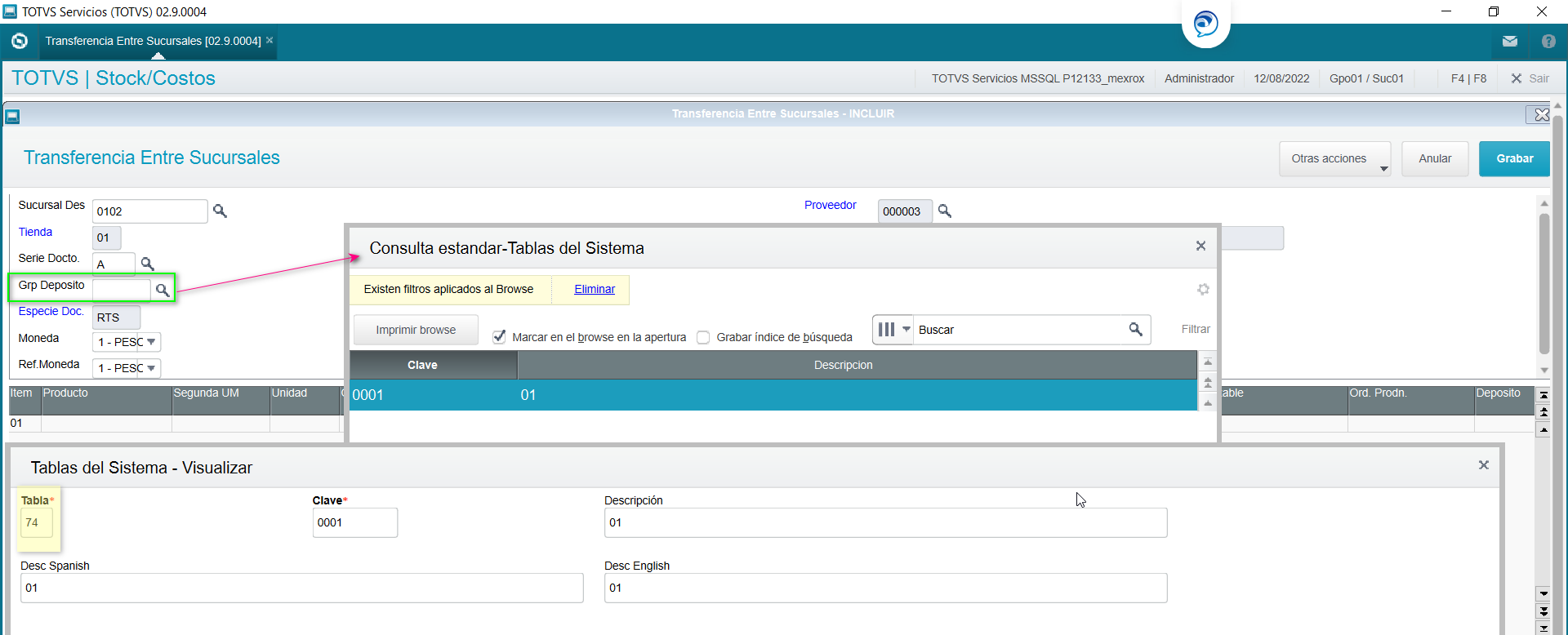This screenshot has width=1568, height=635.
Task: Click the Especie Doc. label link
Action: tap(51, 311)
